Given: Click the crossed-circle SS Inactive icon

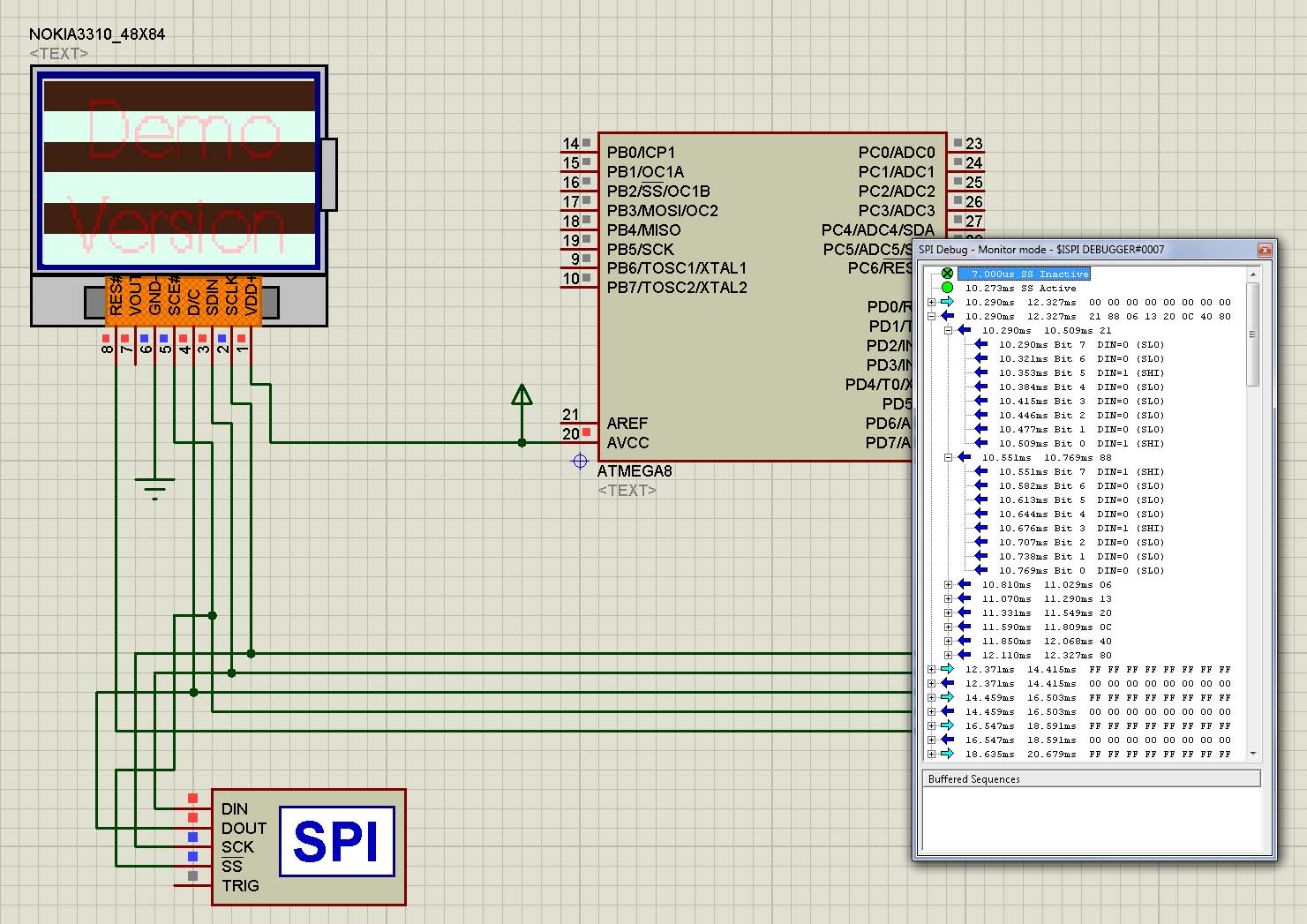Looking at the screenshot, I should [x=947, y=274].
